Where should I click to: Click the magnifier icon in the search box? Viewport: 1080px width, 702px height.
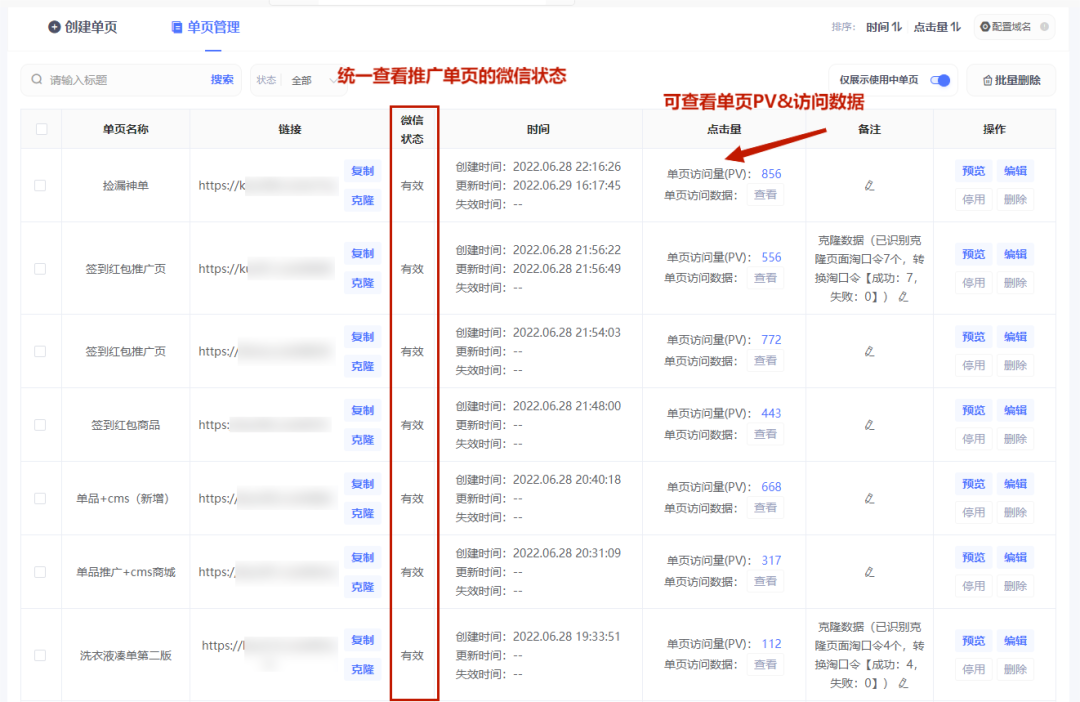(37, 79)
